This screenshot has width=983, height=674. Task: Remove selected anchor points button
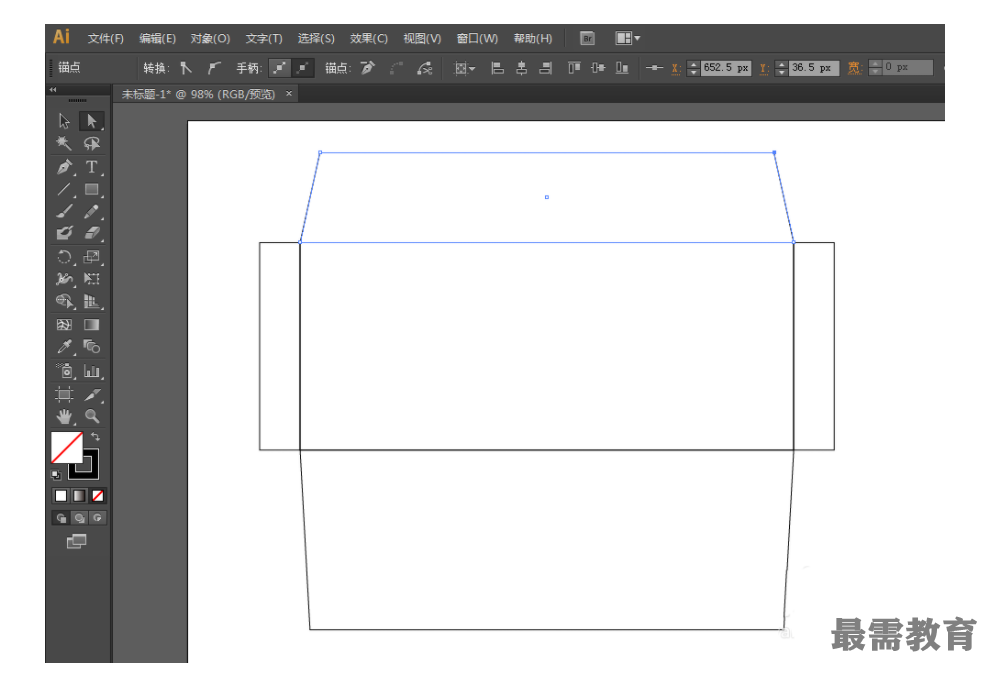(368, 68)
